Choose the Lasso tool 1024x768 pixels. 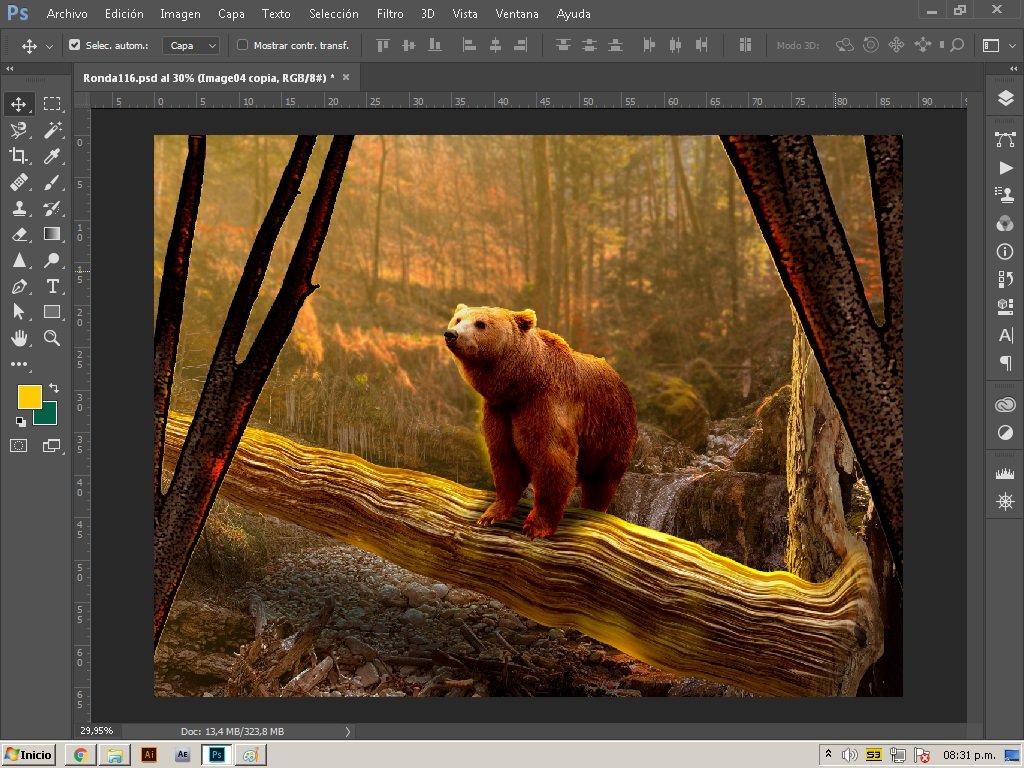18,130
